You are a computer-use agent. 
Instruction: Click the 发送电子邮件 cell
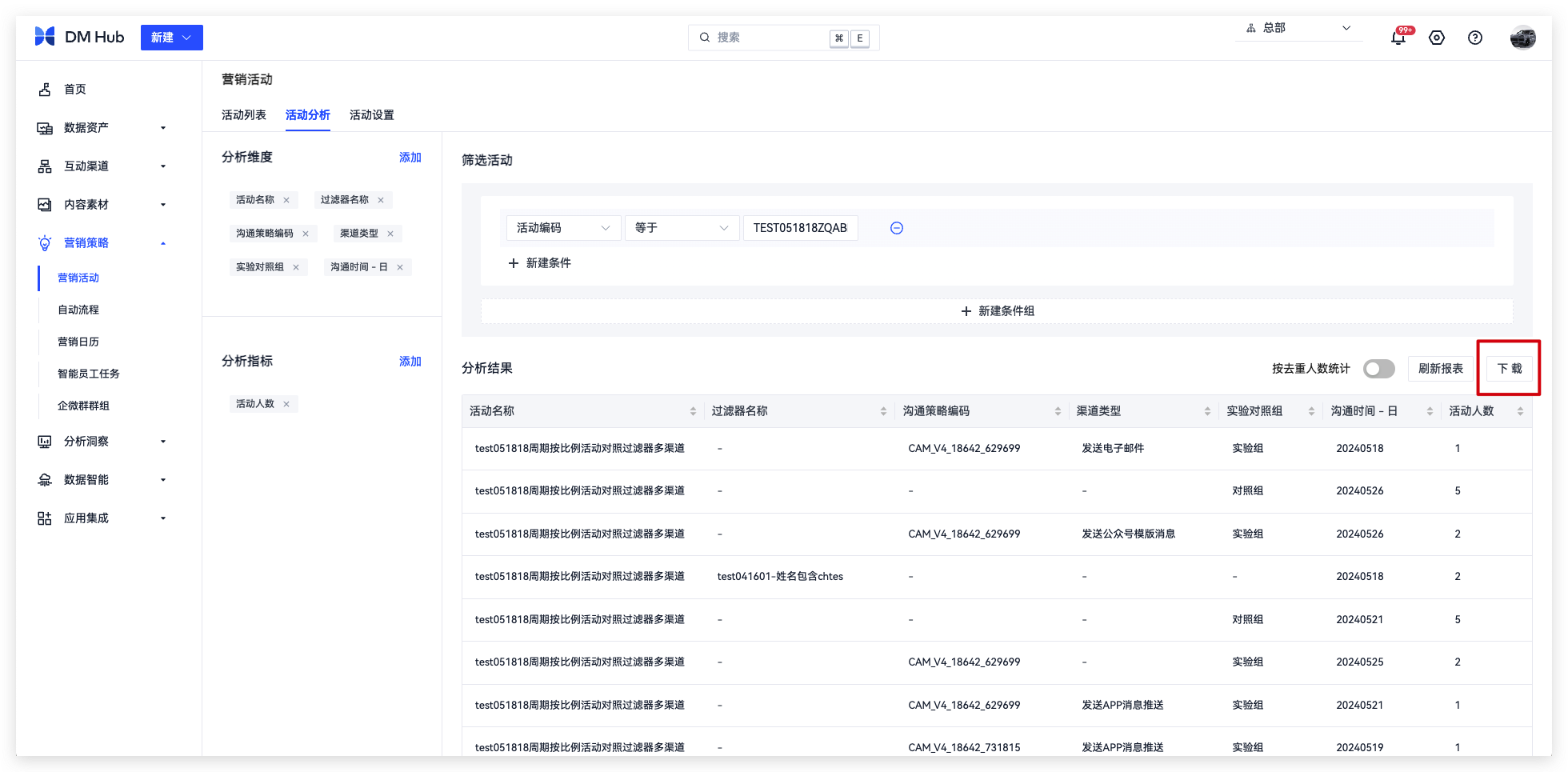click(1113, 449)
